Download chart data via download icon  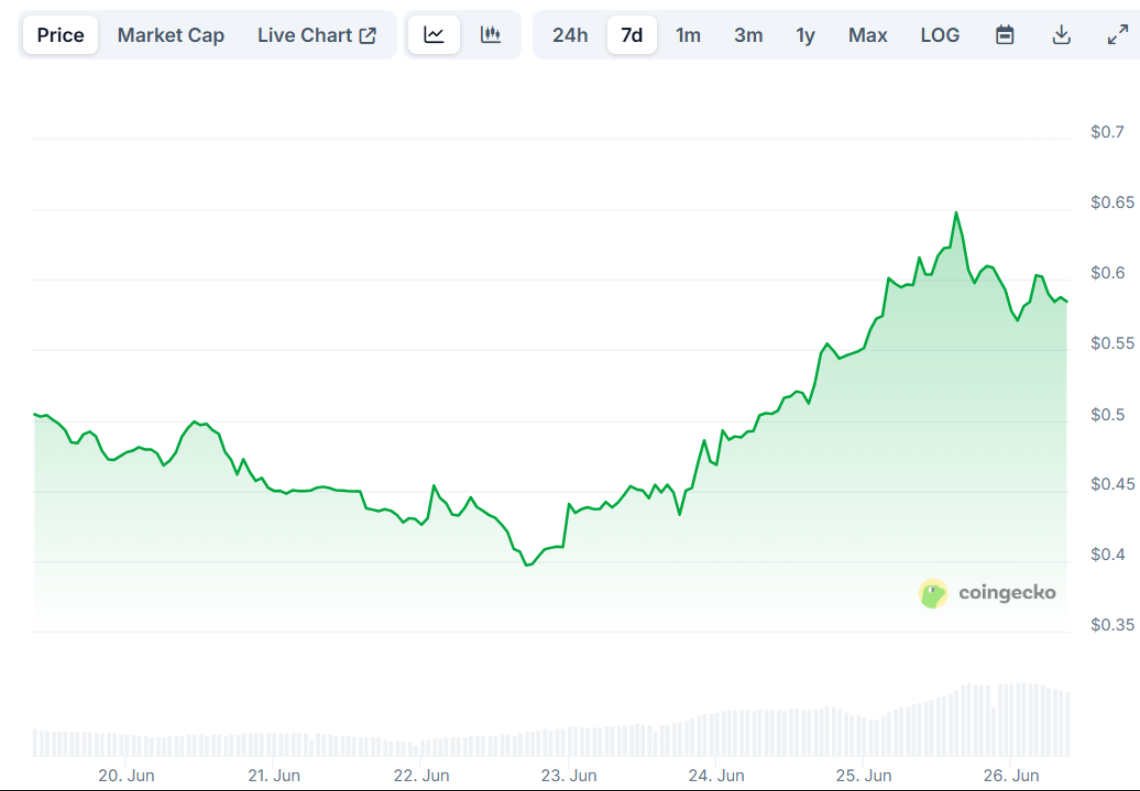(x=1061, y=34)
